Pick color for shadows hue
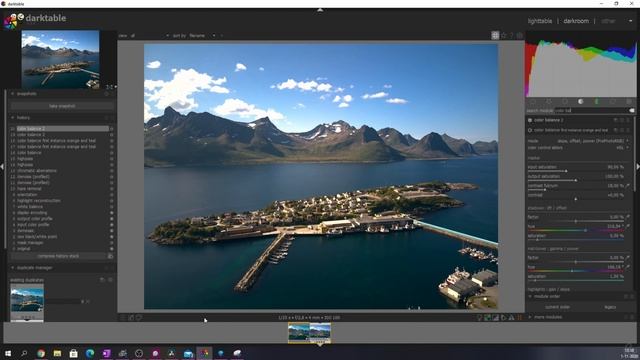640x360 pixels. point(629,226)
